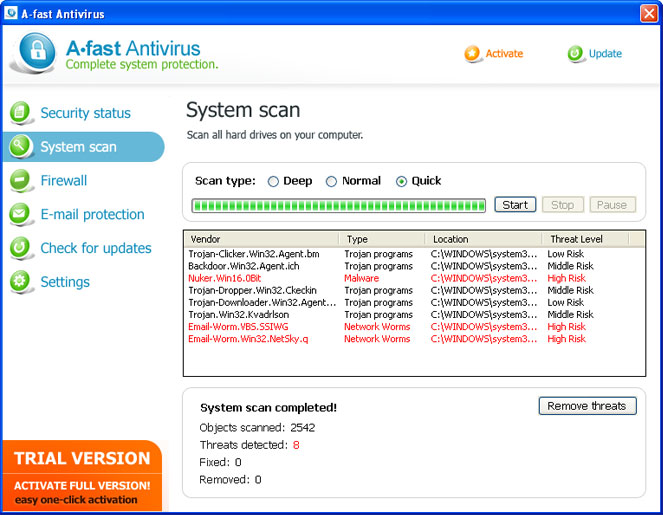The width and height of the screenshot is (663, 515).
Task: Select the Quick scan type
Action: click(x=401, y=181)
